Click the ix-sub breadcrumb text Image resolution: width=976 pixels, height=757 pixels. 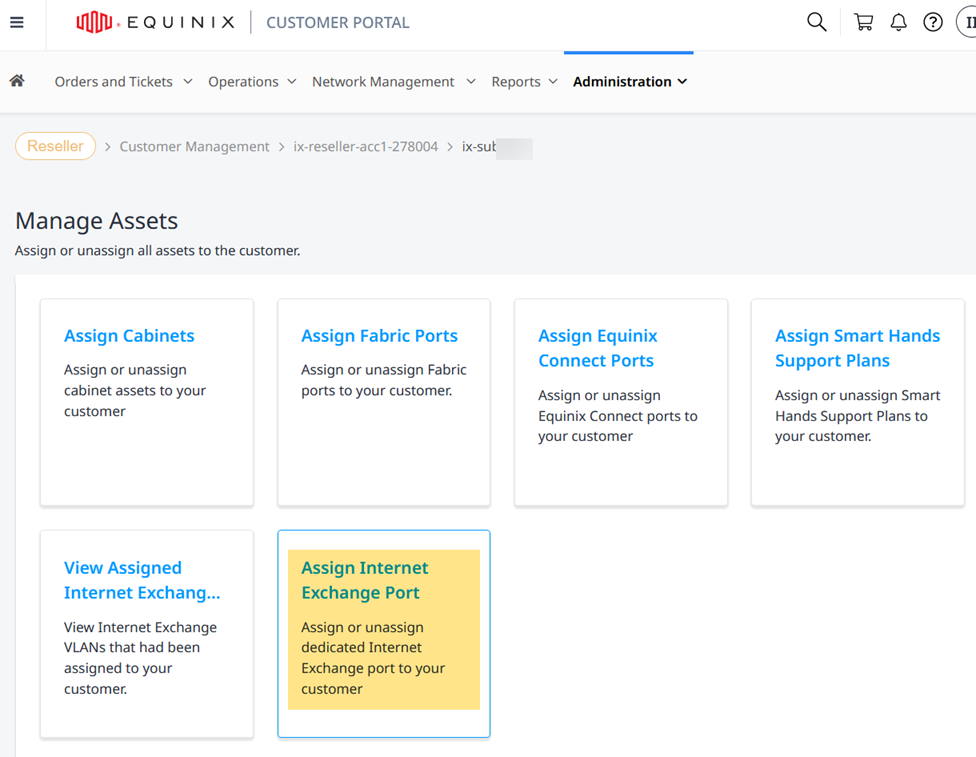479,147
